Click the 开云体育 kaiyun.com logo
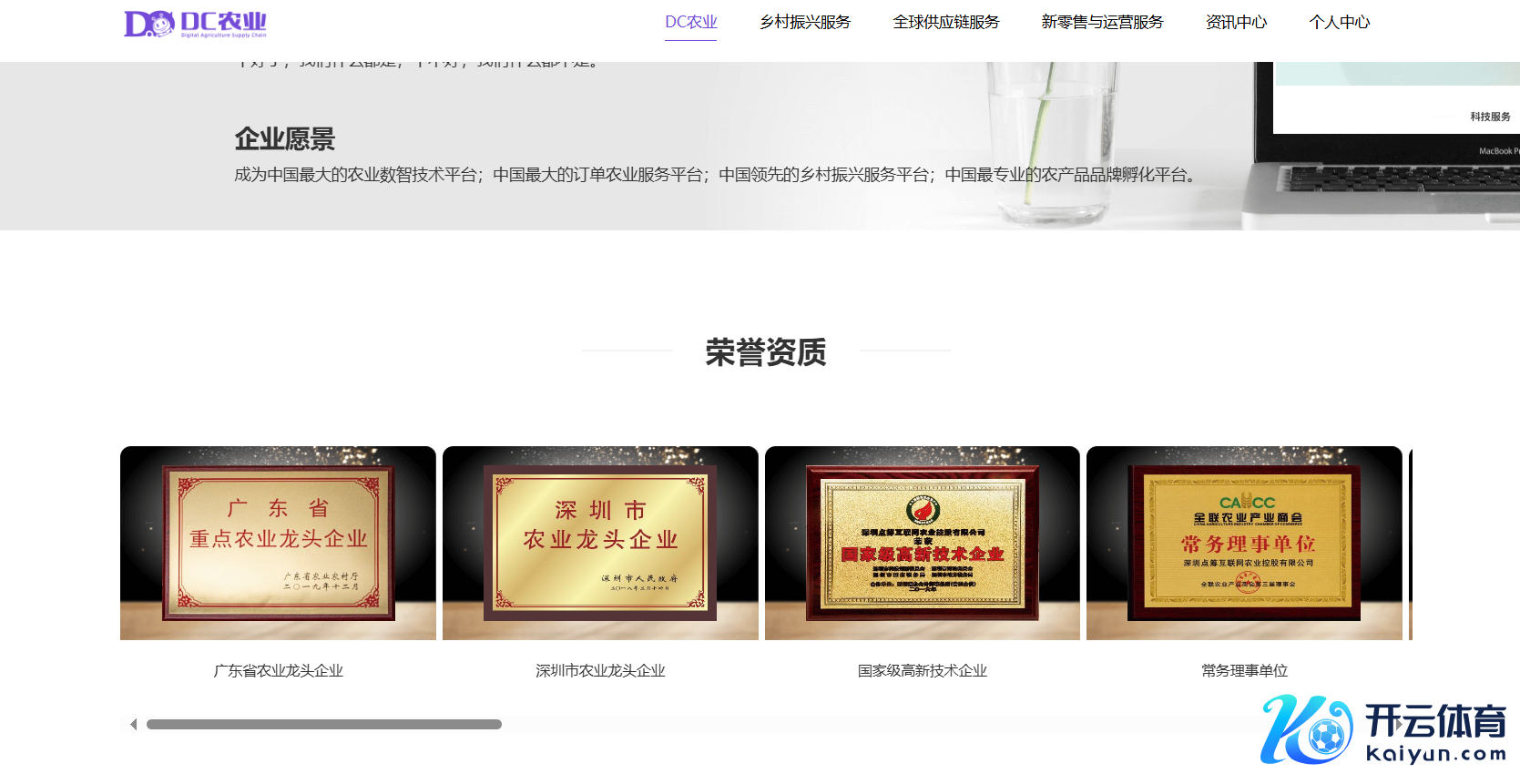Image resolution: width=1520 pixels, height=784 pixels. click(x=1383, y=730)
